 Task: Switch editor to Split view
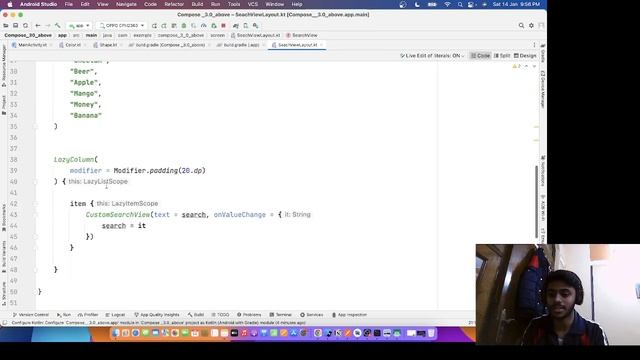502,56
